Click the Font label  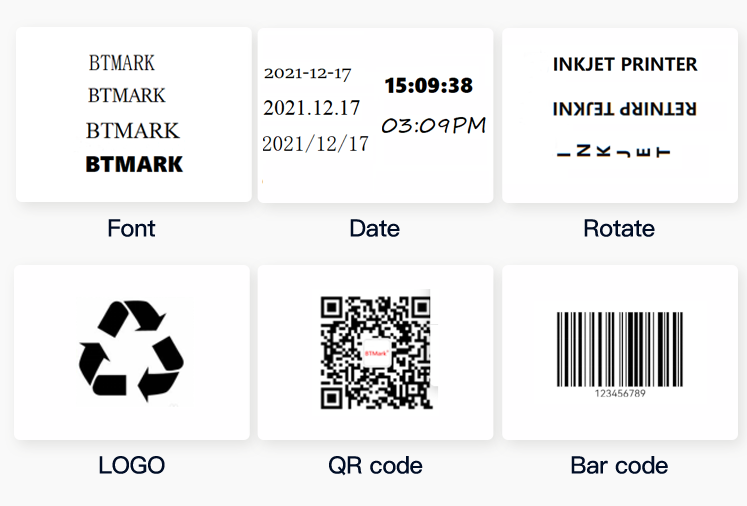coord(131,228)
